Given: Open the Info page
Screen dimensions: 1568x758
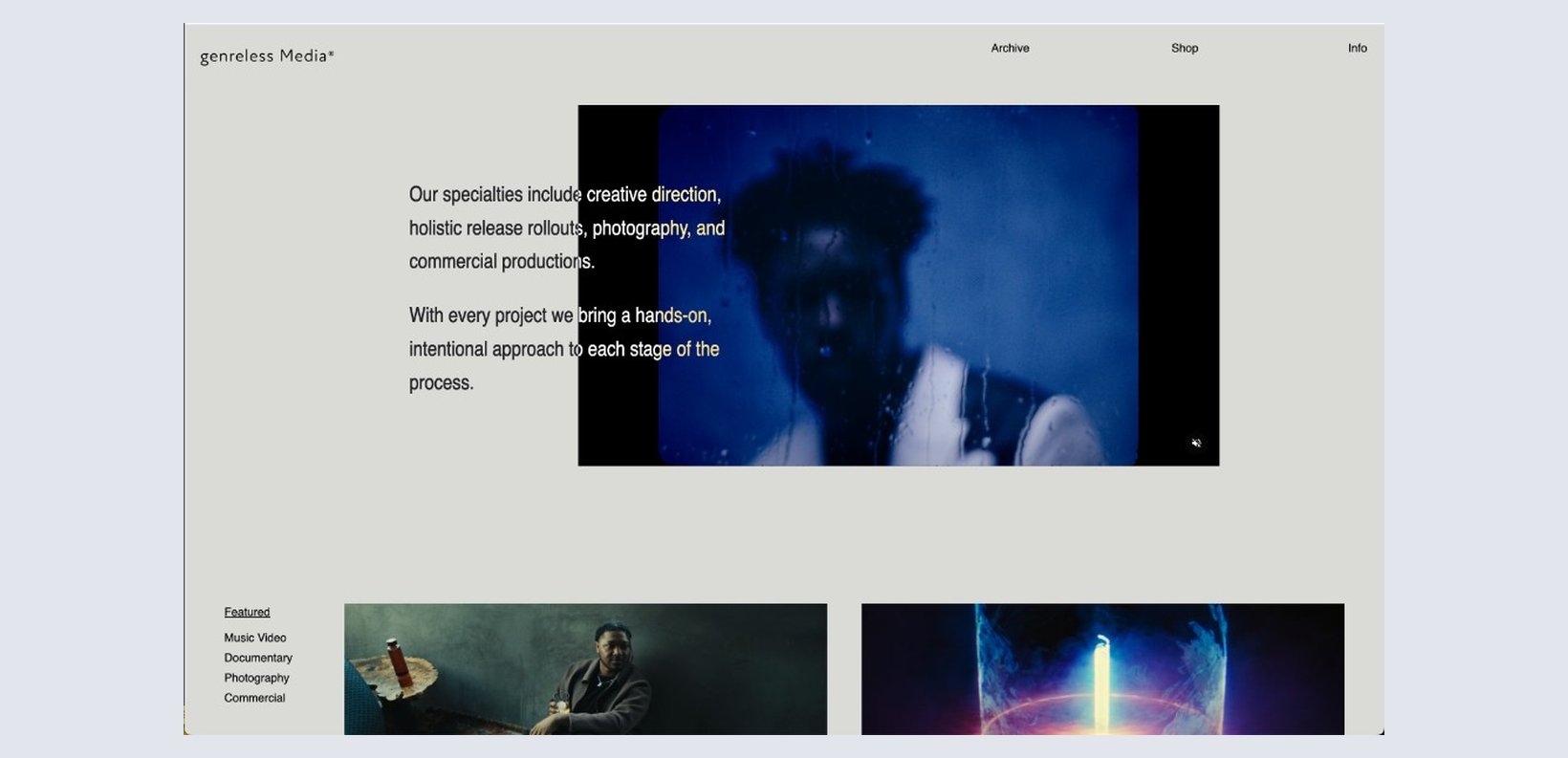Looking at the screenshot, I should pos(1358,48).
